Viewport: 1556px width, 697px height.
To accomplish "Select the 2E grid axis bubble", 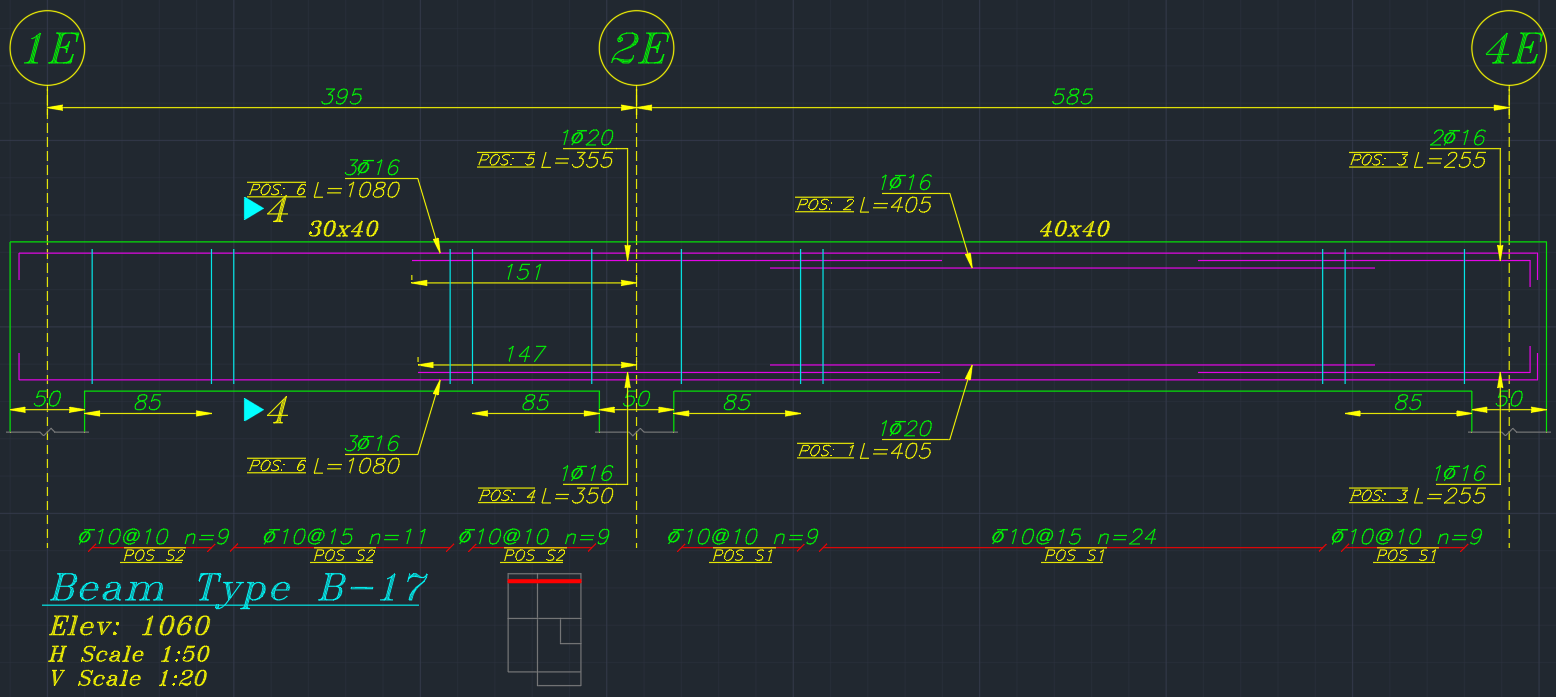I will pos(637,49).
